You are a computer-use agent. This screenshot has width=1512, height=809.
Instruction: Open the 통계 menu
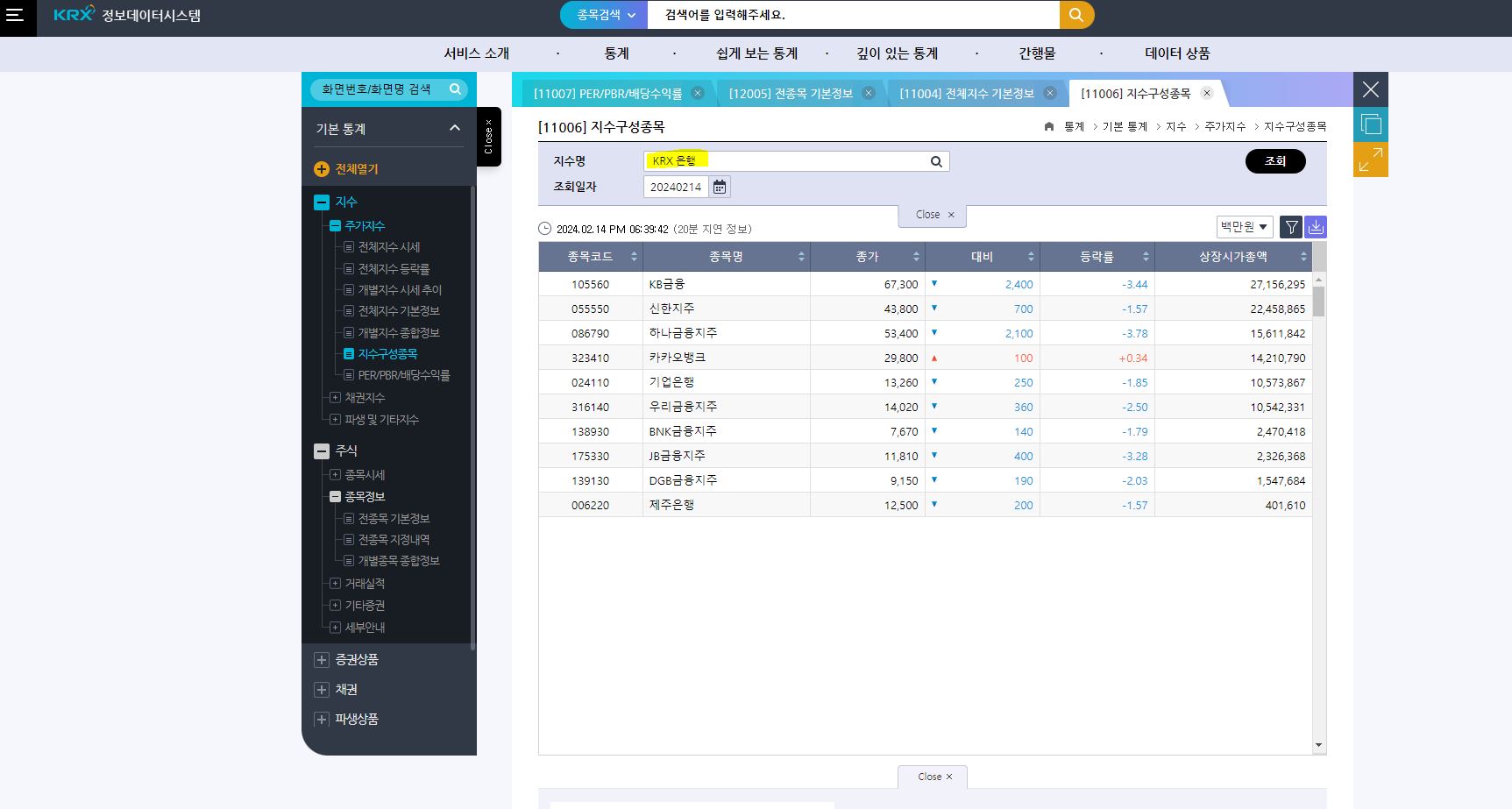[x=616, y=53]
